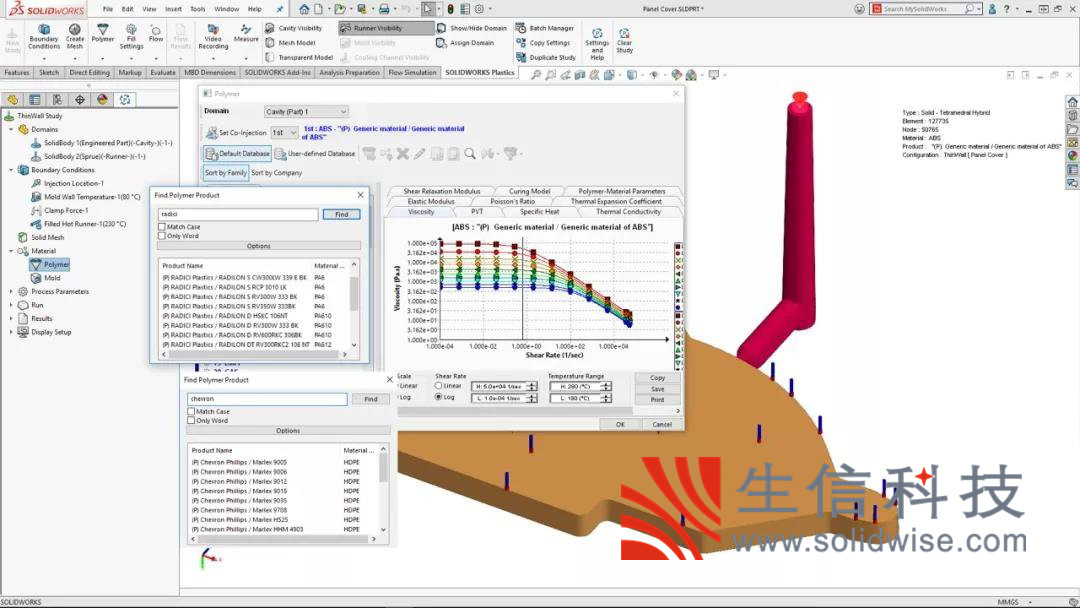Open the ConfigurationManager panel tab
The width and height of the screenshot is (1080, 608).
(57, 100)
